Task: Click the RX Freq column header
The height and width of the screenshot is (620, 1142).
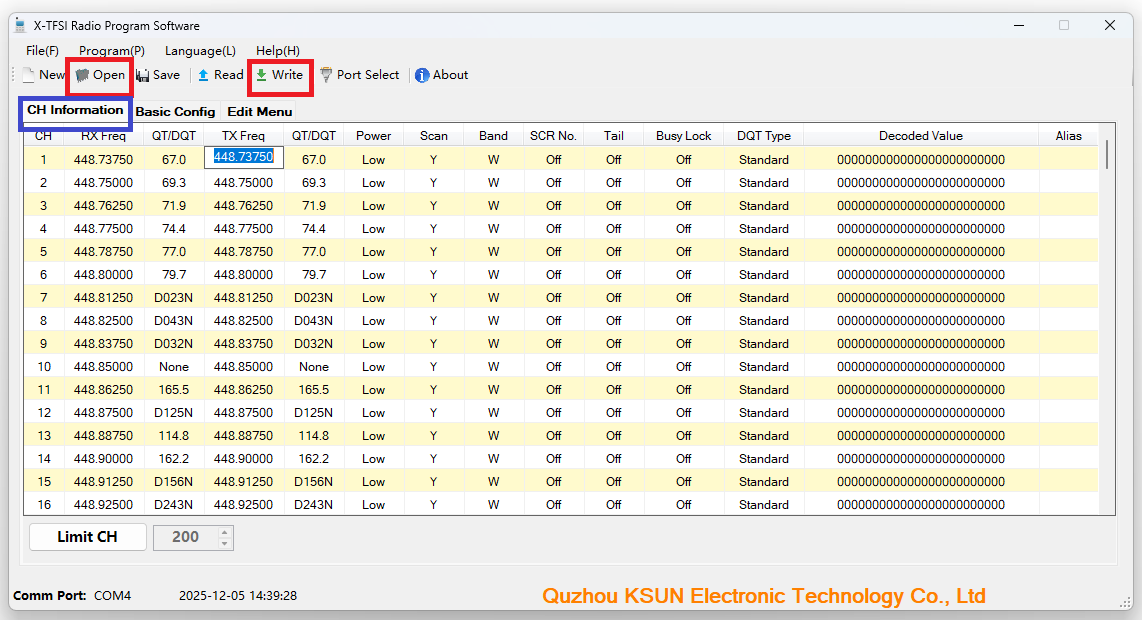Action: 103,136
